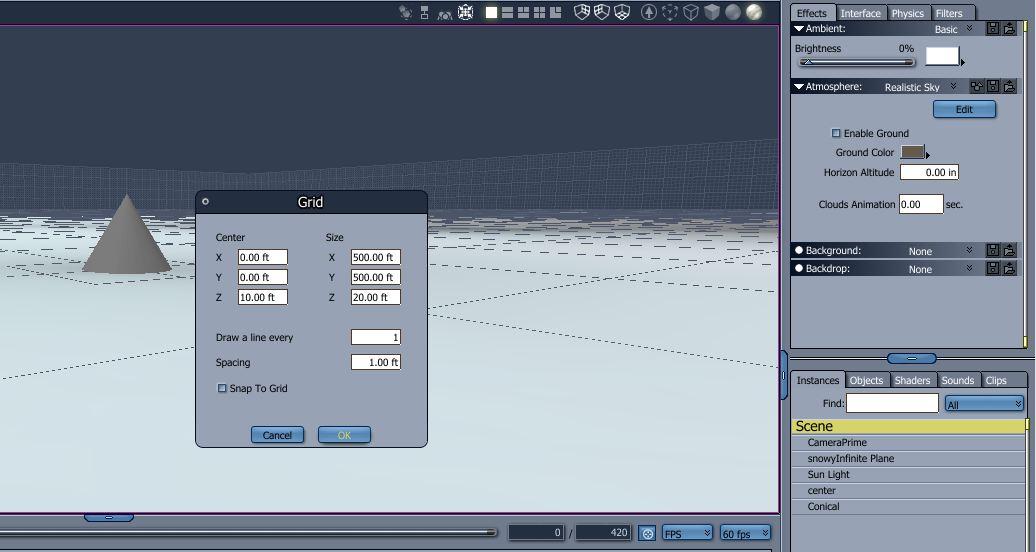
Task: Switch to flat shaded cube display mode
Action: [712, 12]
